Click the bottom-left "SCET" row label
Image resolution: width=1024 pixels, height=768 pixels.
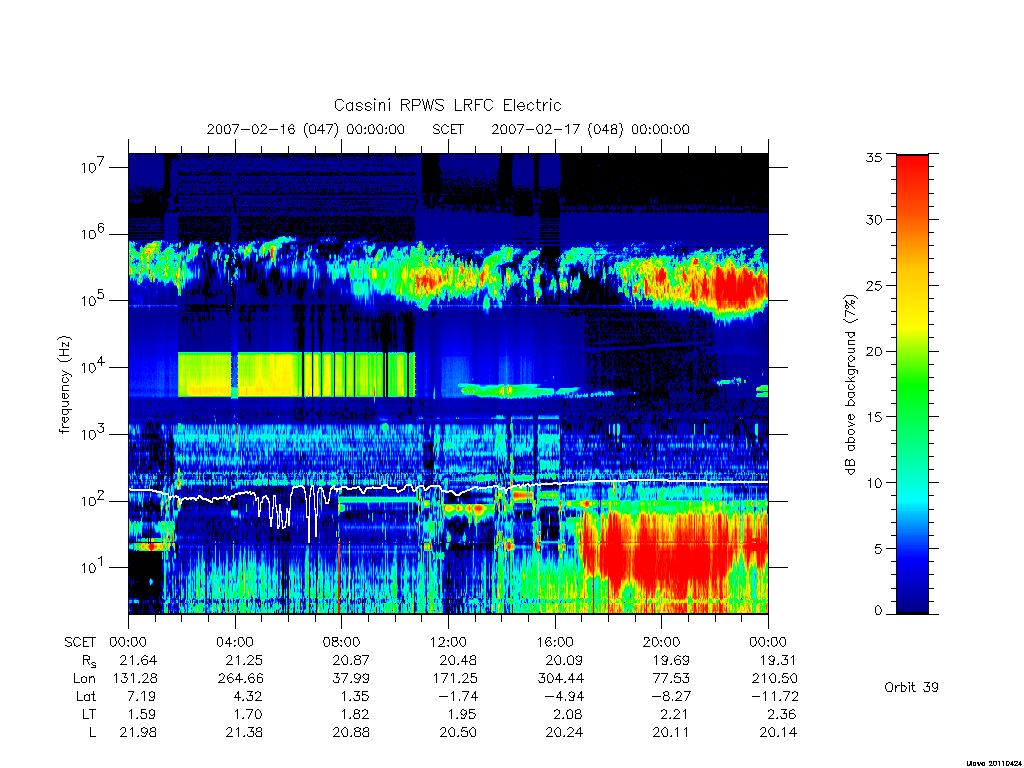tap(80, 642)
